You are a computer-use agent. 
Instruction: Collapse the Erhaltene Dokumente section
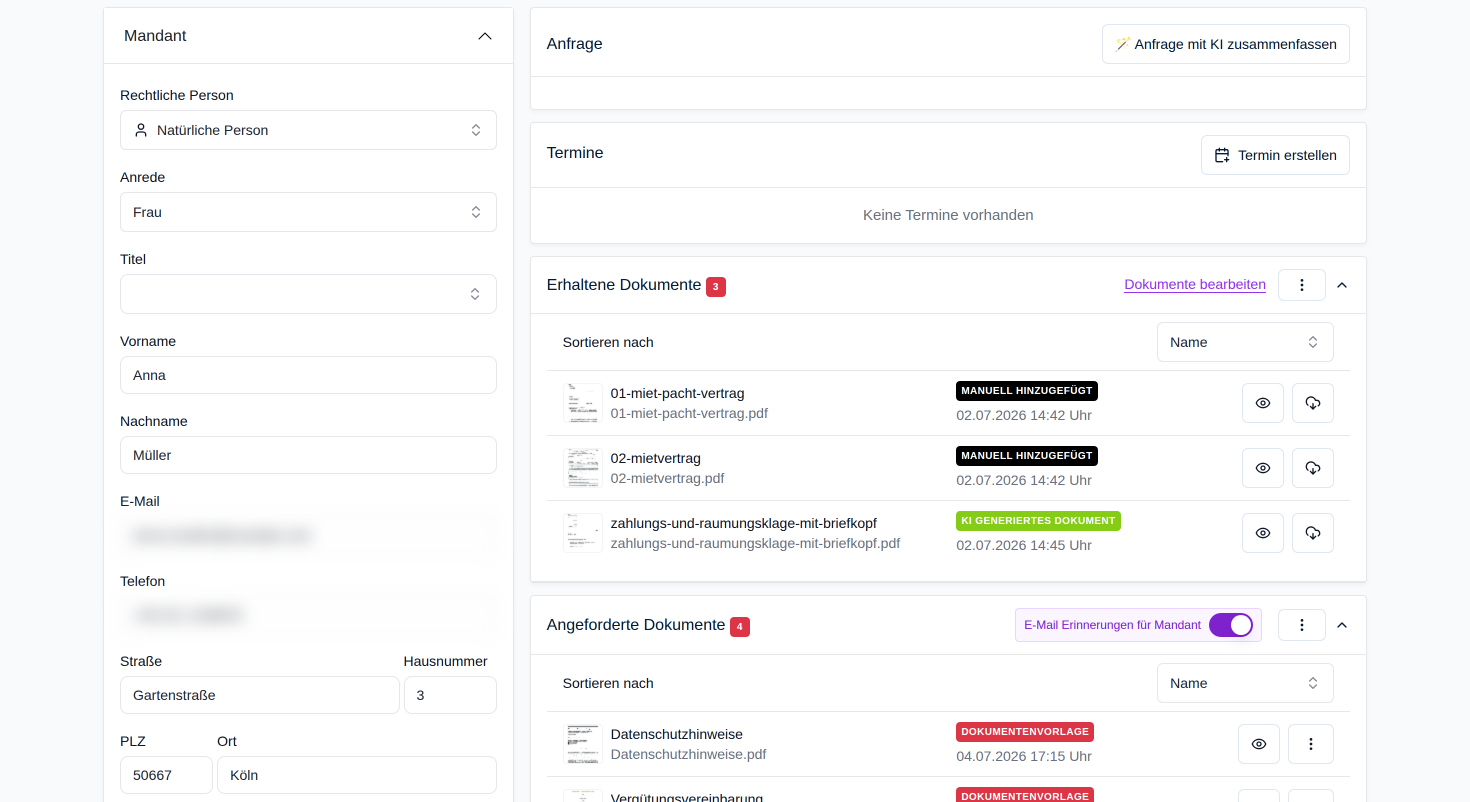point(1342,285)
